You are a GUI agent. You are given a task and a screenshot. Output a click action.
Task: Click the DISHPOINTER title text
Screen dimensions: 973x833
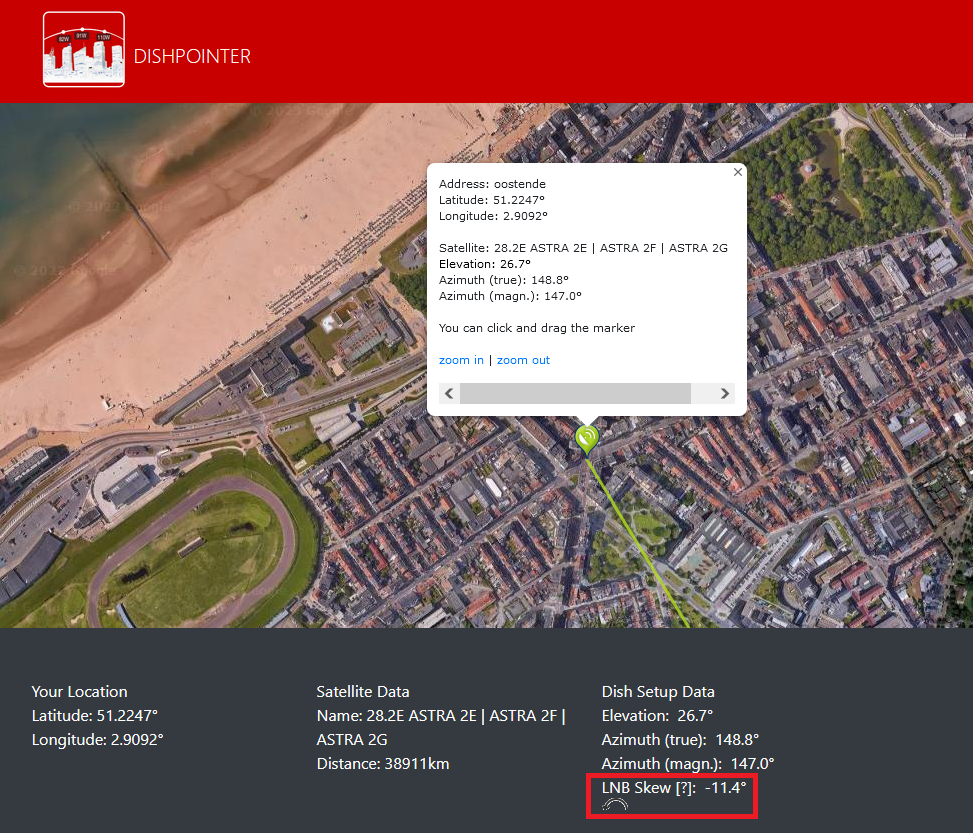(192, 56)
